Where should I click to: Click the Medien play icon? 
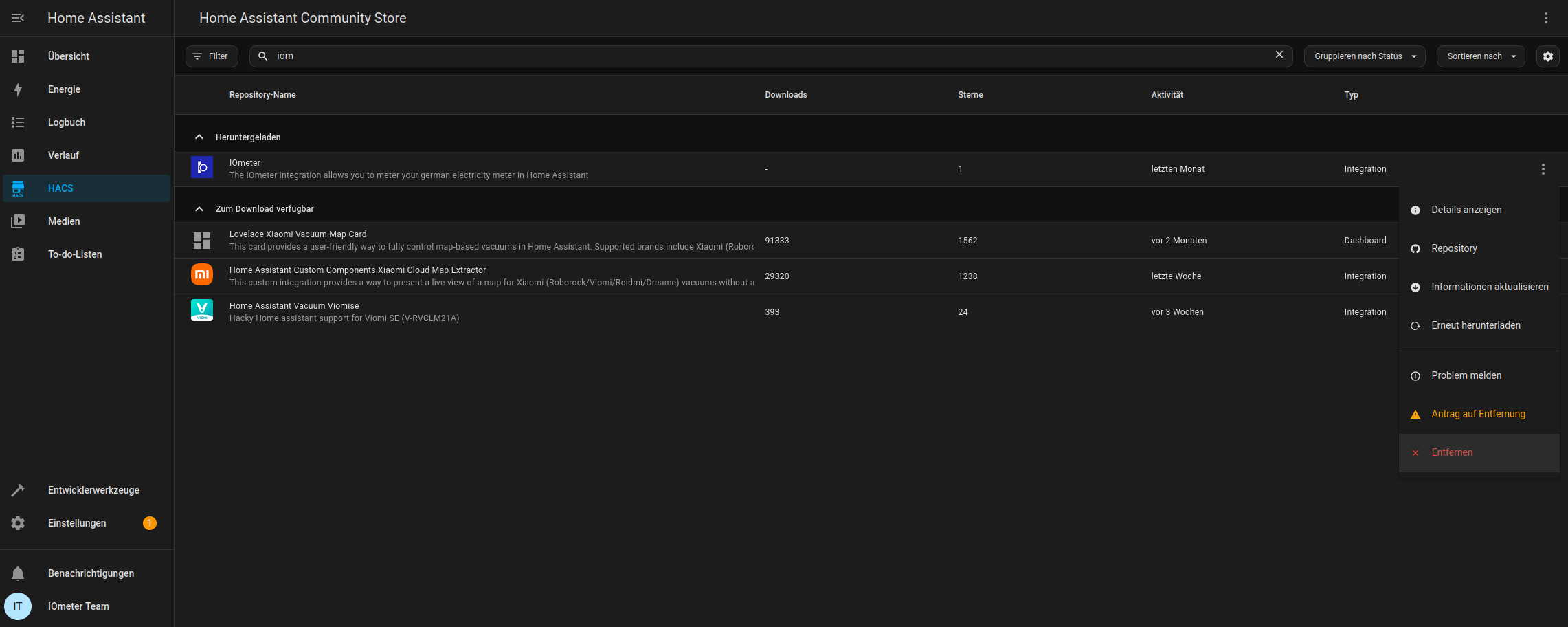pos(18,221)
